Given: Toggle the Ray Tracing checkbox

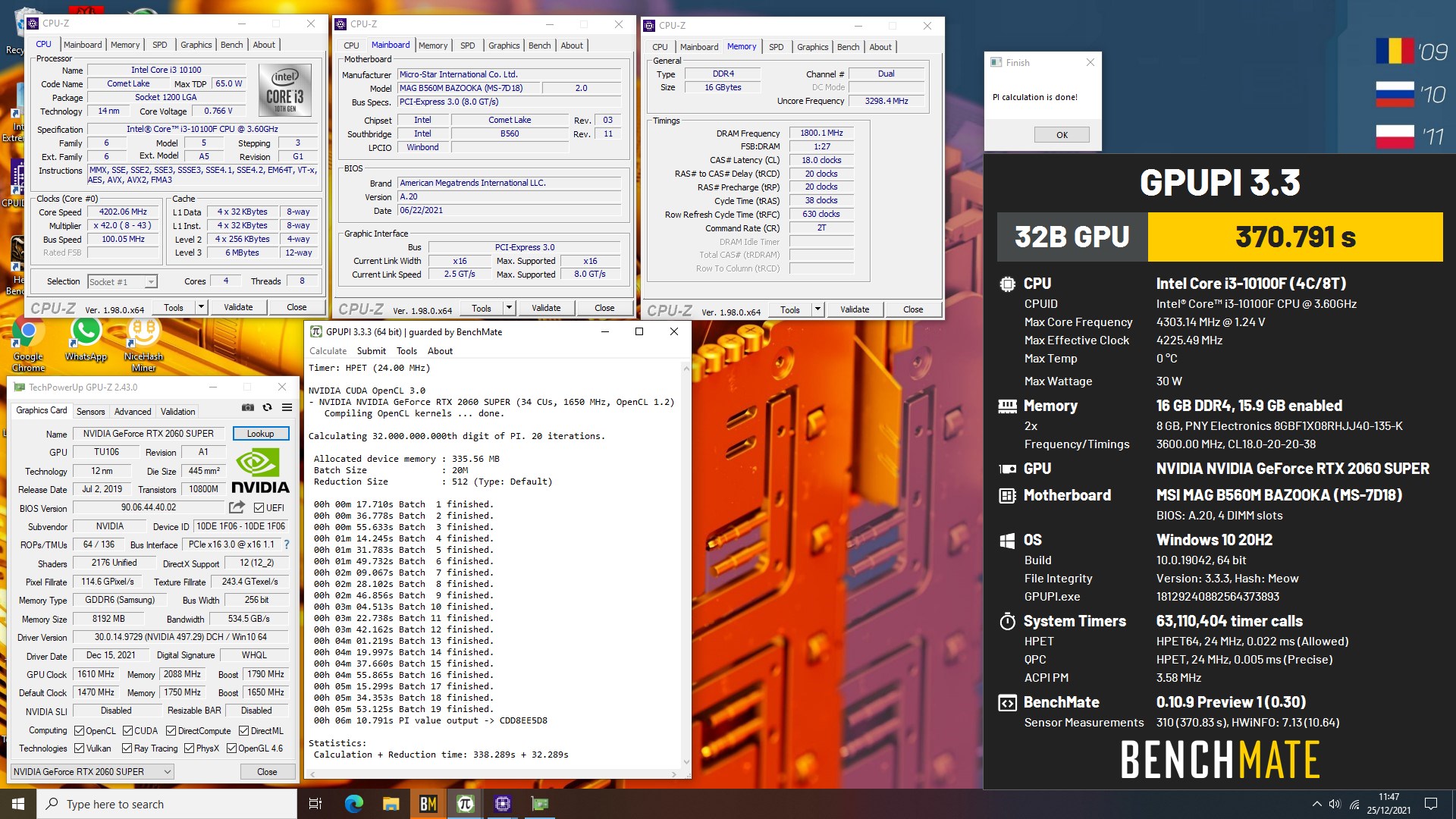Looking at the screenshot, I should pos(127,748).
